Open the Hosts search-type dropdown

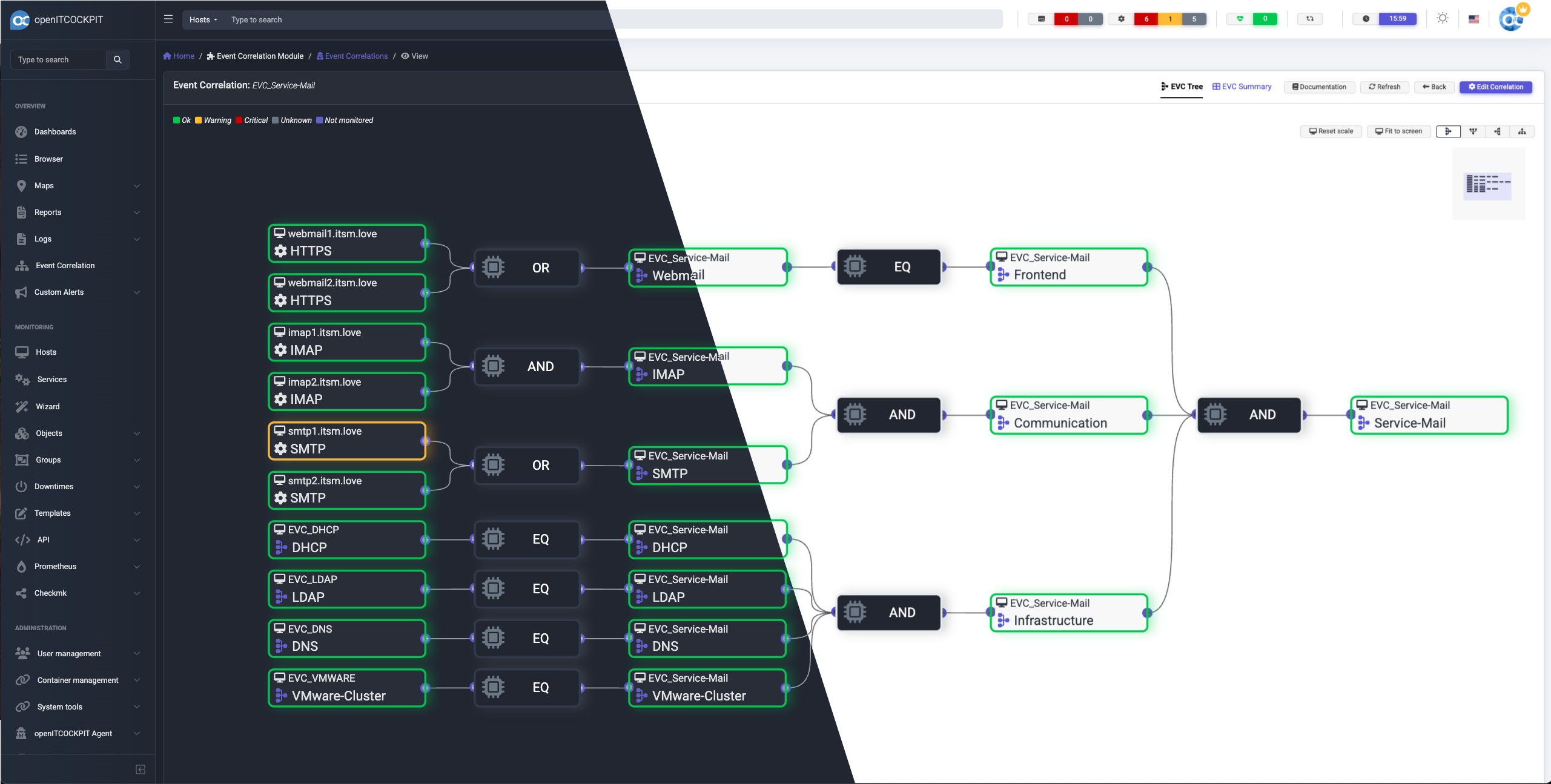point(203,19)
